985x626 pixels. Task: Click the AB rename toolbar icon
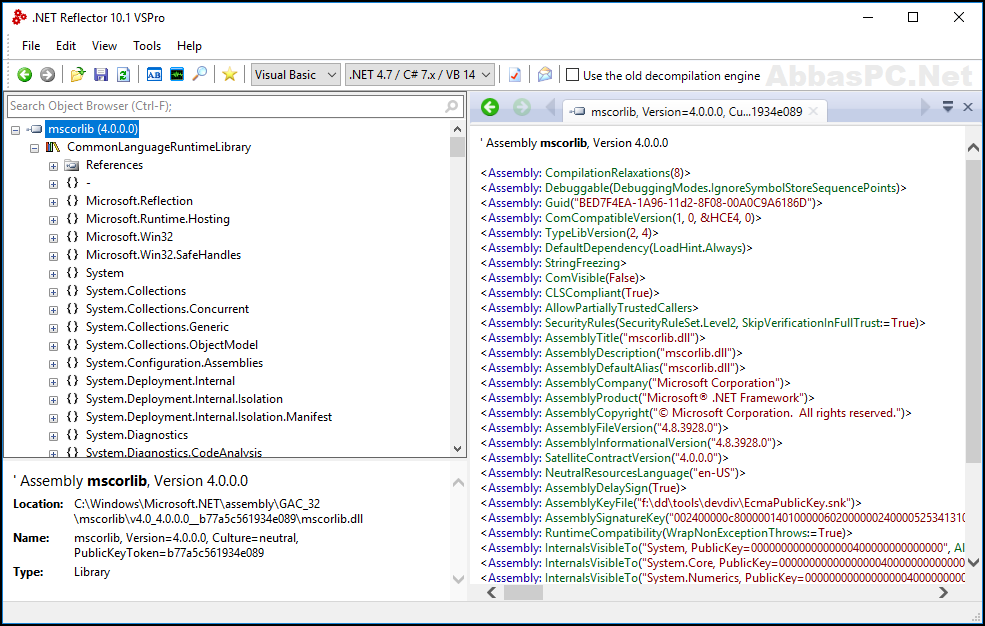tap(154, 75)
